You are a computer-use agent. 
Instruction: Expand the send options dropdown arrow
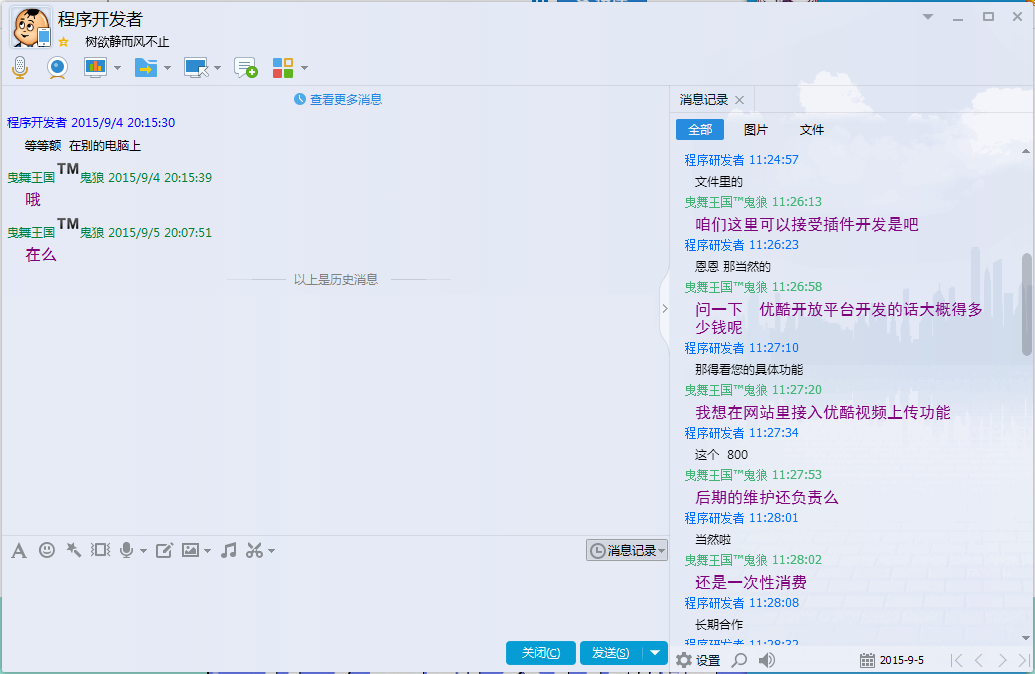[655, 653]
